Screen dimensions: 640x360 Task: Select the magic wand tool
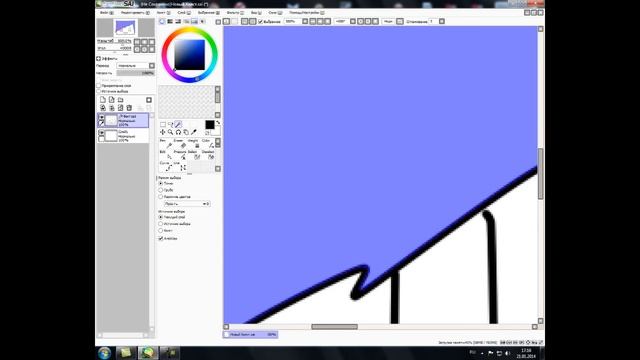point(178,124)
